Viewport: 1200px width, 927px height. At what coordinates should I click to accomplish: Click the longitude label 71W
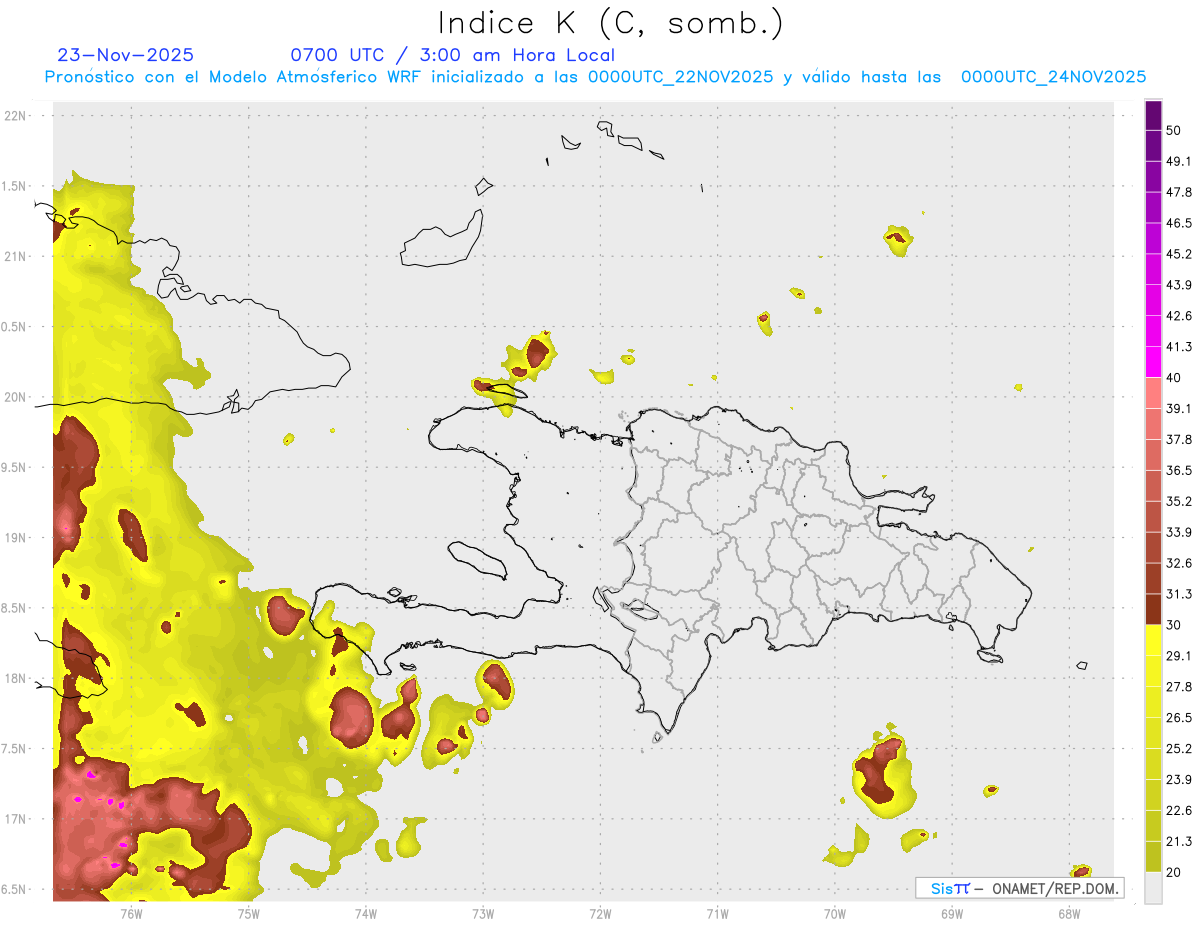[717, 913]
